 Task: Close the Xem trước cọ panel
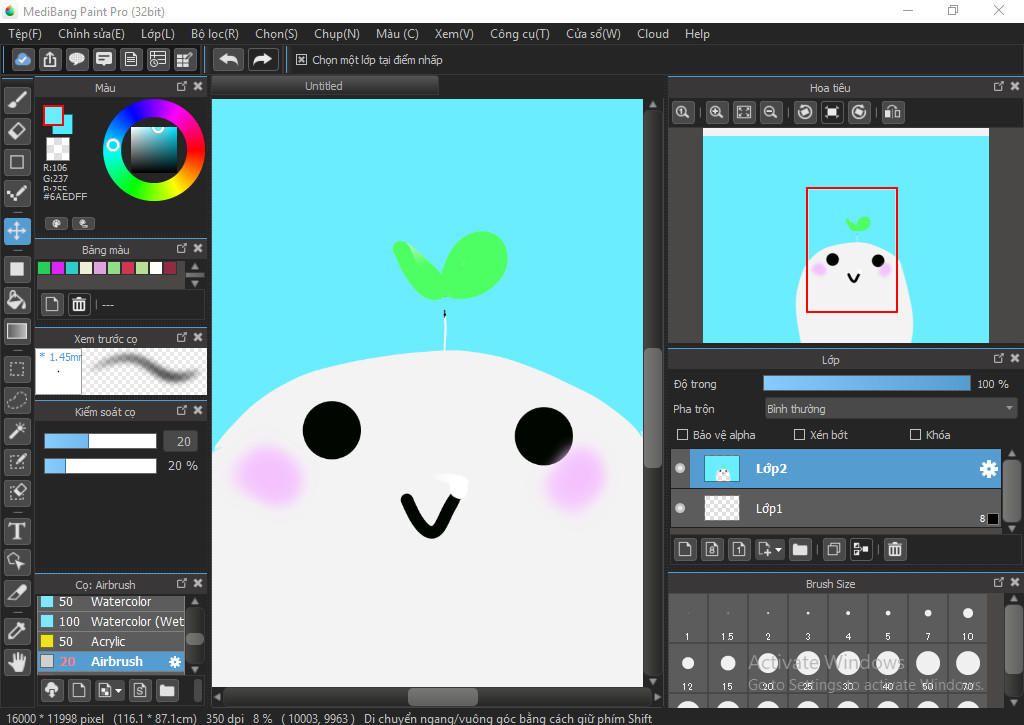point(198,337)
